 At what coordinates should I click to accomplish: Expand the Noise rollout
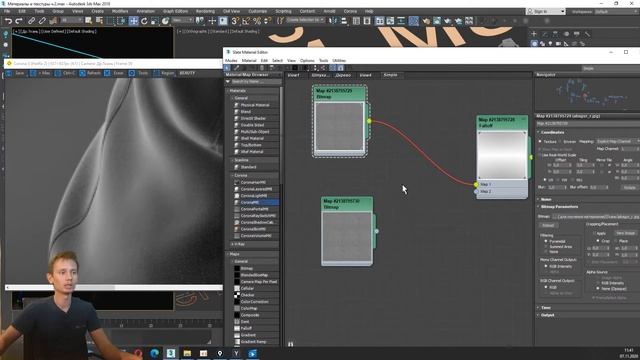(x=546, y=200)
